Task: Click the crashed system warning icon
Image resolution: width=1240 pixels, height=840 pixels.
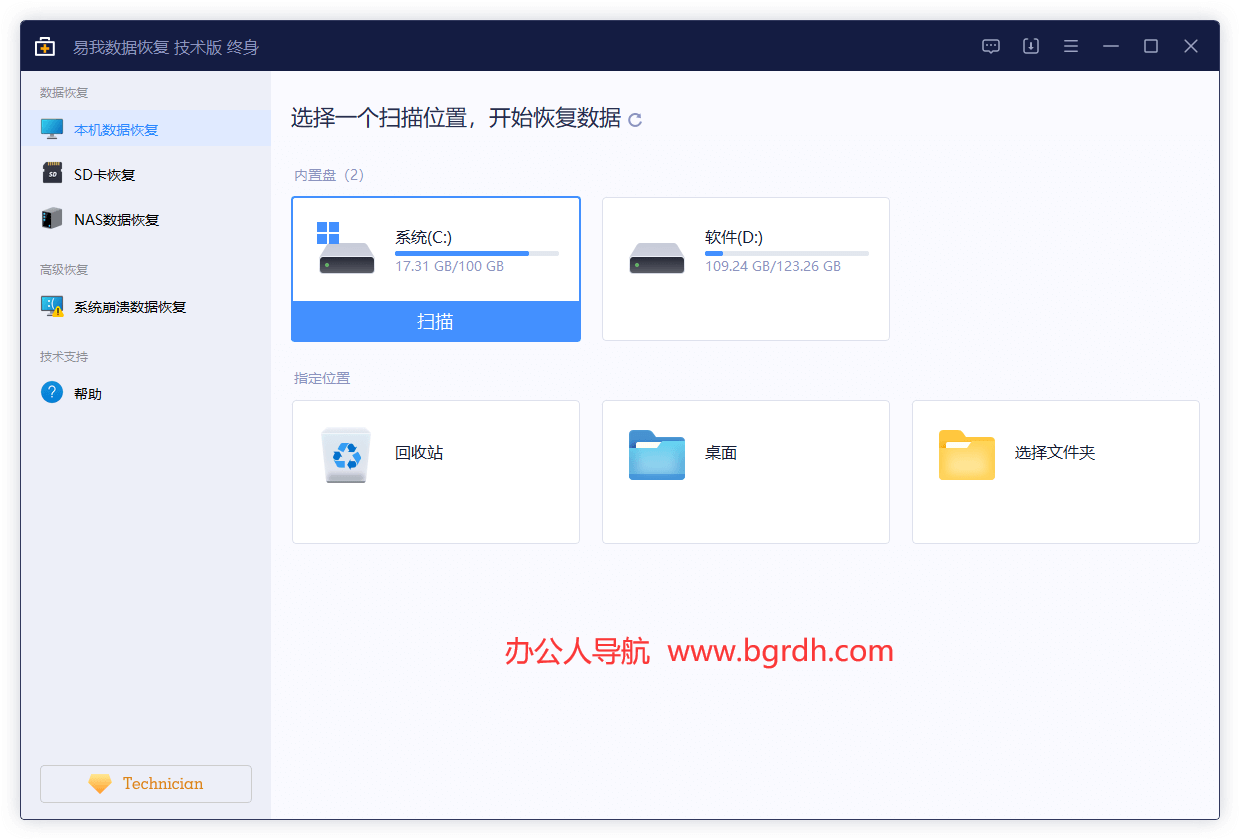Action: pyautogui.click(x=52, y=306)
